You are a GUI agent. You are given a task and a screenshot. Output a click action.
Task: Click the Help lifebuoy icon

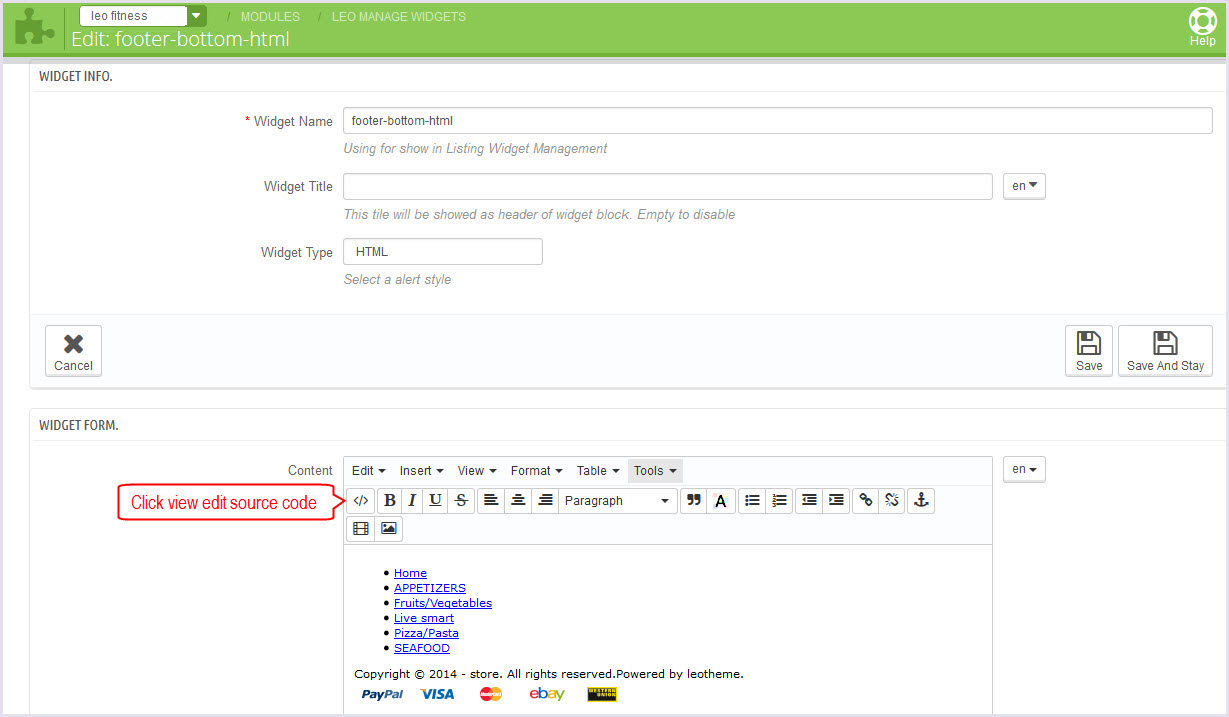(1202, 22)
